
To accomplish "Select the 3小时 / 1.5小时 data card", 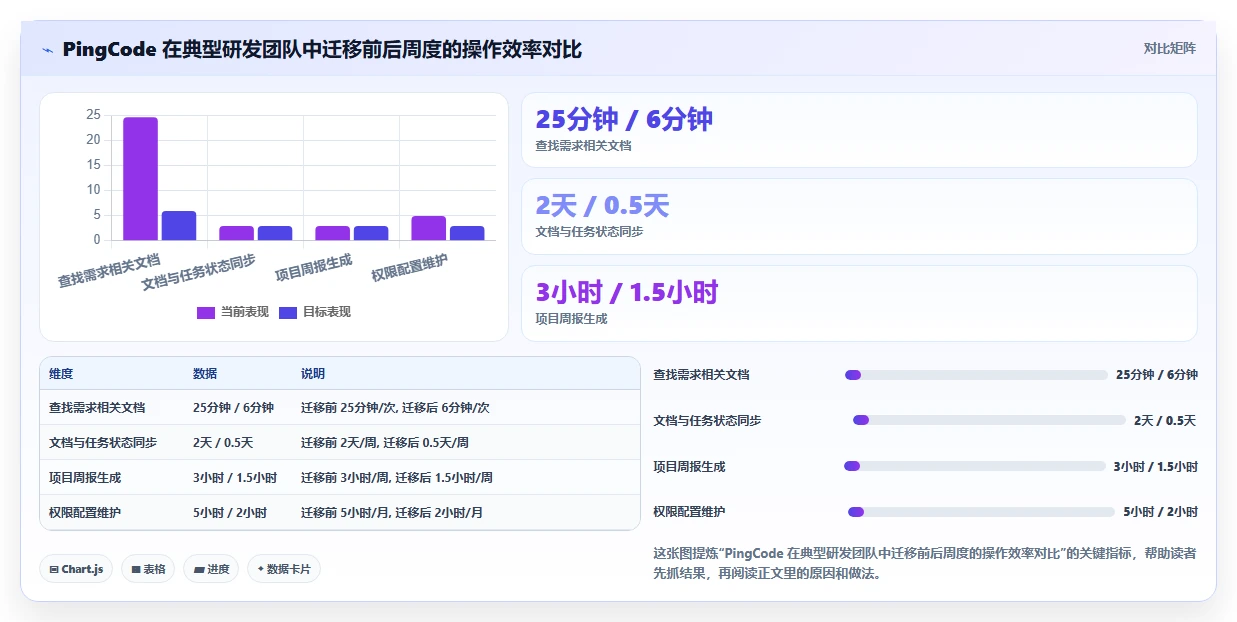I will point(859,303).
